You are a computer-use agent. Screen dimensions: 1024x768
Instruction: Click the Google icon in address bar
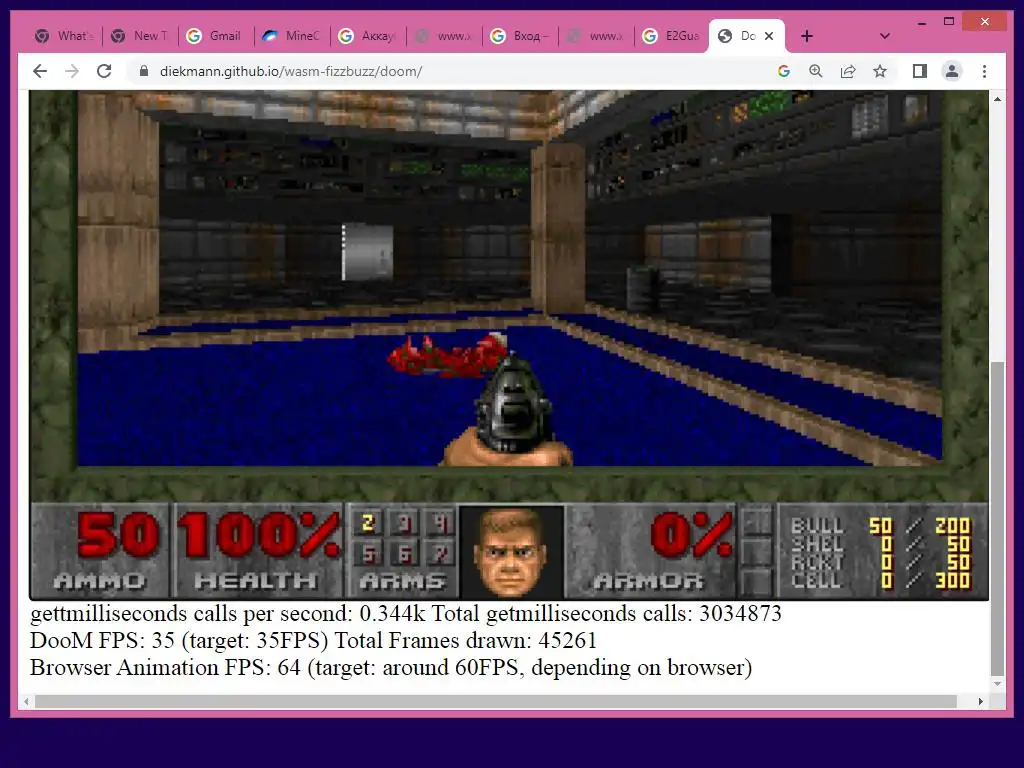pos(784,71)
